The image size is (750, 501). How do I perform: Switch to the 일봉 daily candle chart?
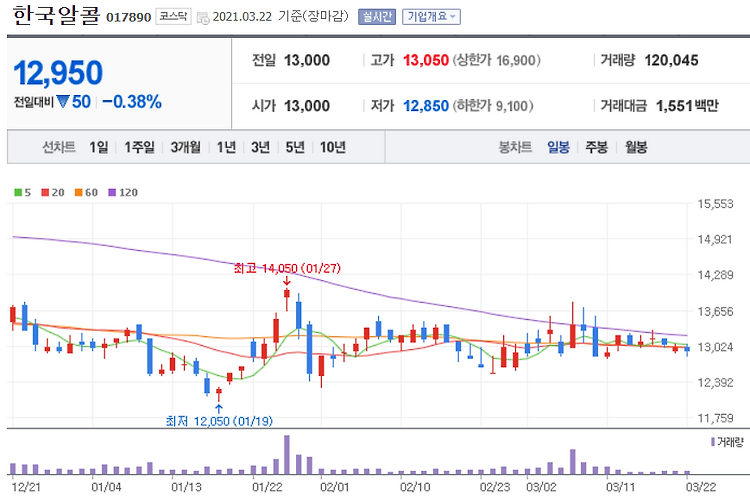point(558,147)
